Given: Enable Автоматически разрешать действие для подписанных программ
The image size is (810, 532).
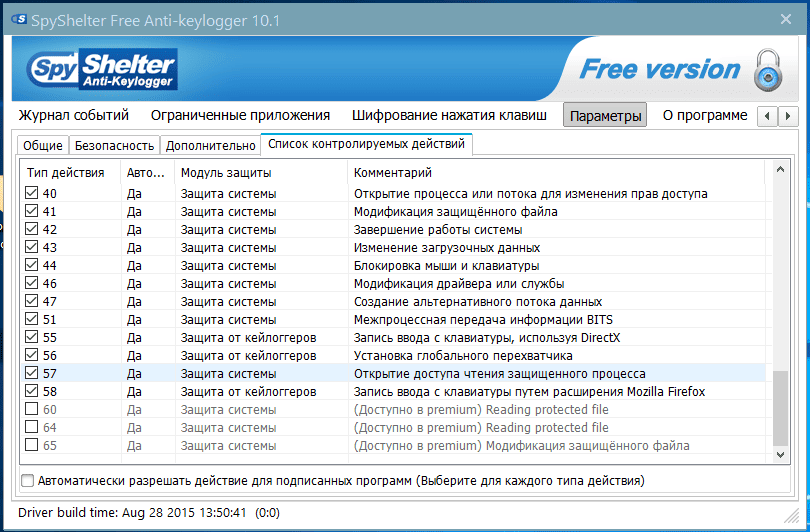Looking at the screenshot, I should (x=27, y=481).
